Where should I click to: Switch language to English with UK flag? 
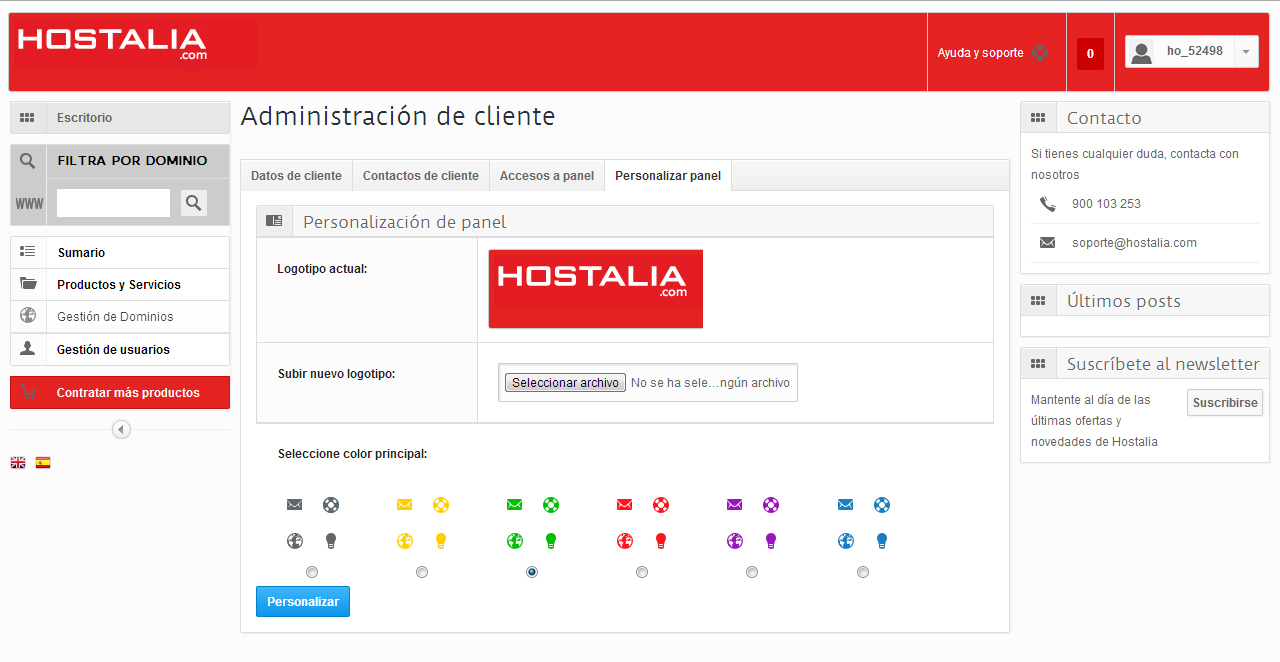tap(18, 462)
